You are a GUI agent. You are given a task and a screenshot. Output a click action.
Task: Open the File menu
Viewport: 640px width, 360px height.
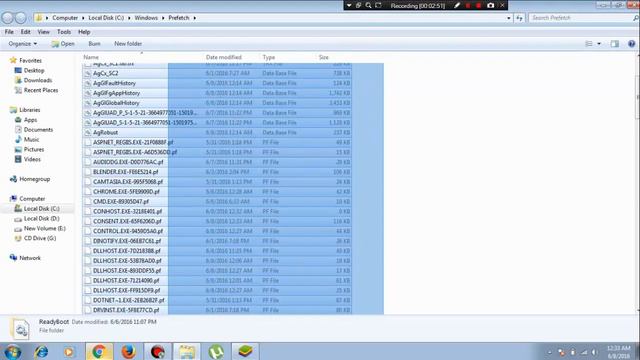pyautogui.click(x=9, y=32)
